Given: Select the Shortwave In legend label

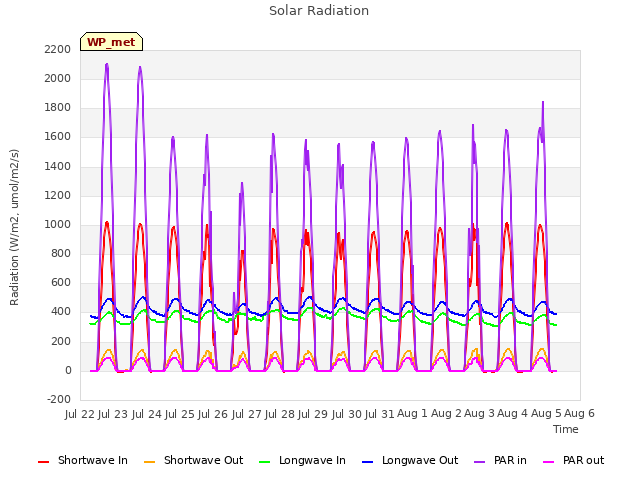Looking at the screenshot, I should click(x=93, y=460).
